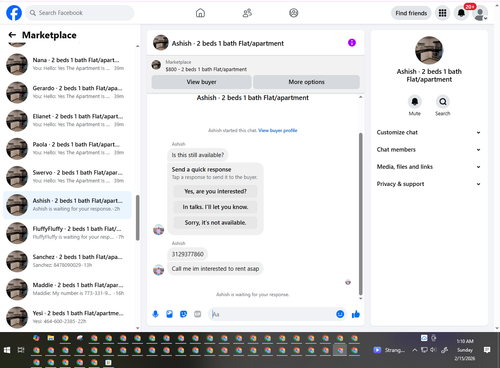Screen dimensions: 500x368
Task: Open the purple conversation information icon
Action: click(352, 43)
